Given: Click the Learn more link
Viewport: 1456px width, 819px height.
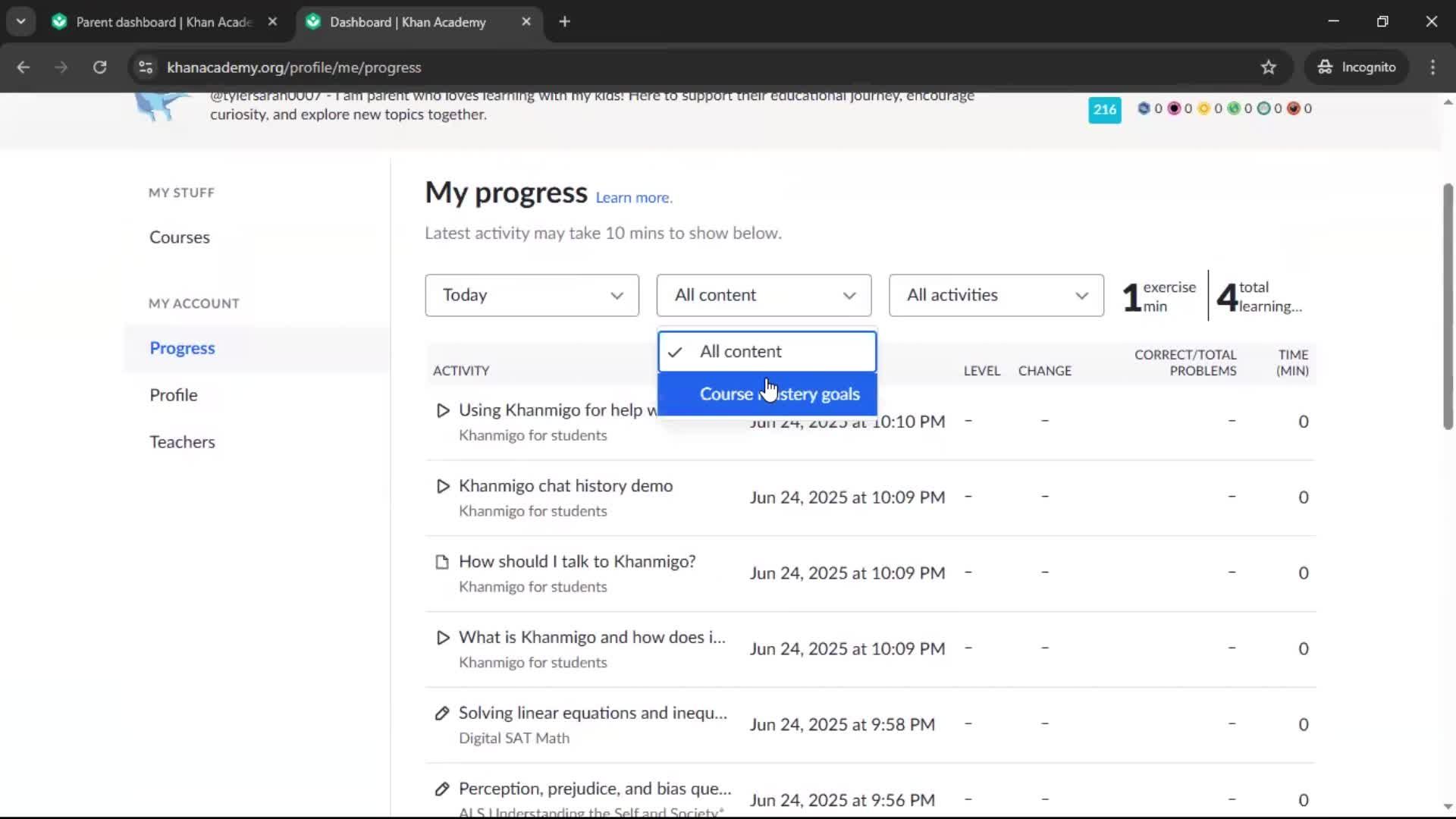Looking at the screenshot, I should click(x=634, y=198).
